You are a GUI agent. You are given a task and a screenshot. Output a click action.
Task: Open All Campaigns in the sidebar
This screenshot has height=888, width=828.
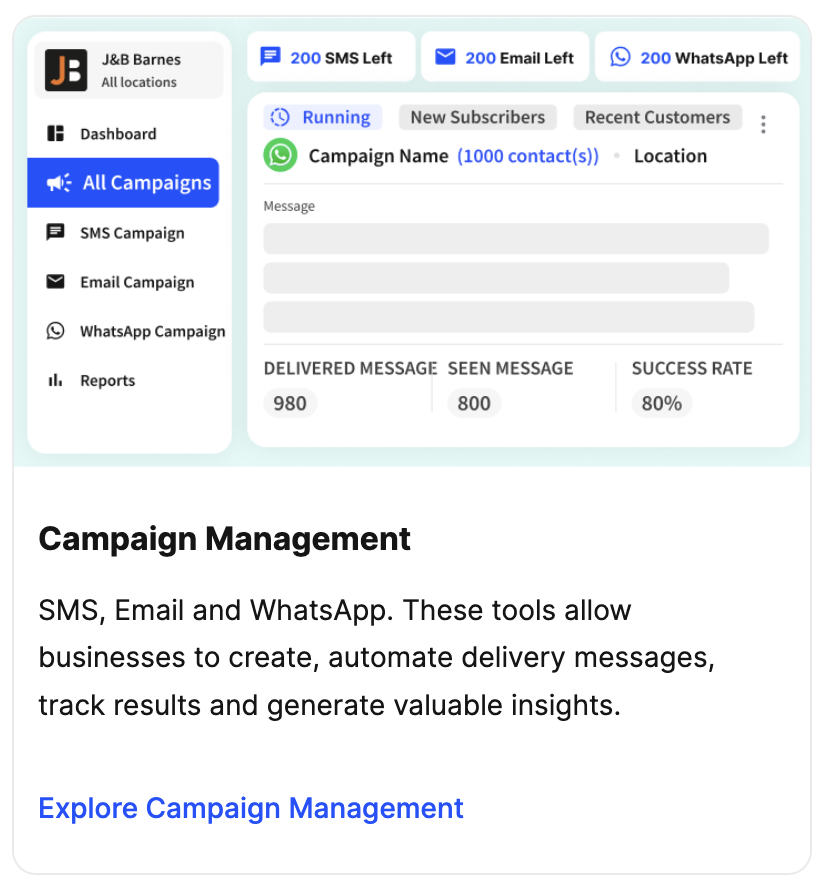tap(147, 183)
